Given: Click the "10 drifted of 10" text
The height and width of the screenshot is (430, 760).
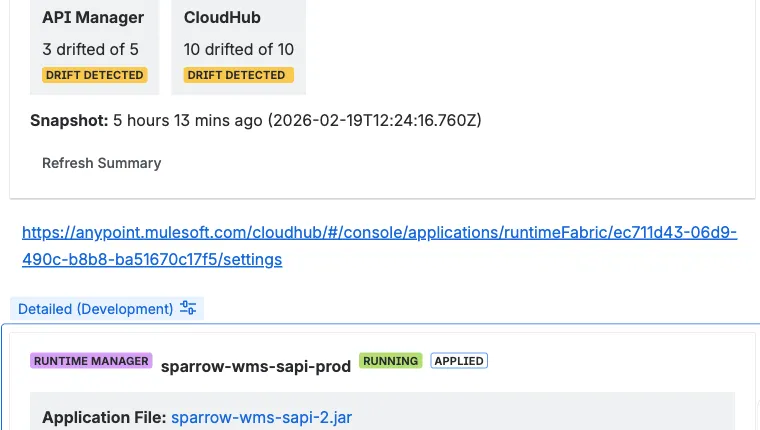Looking at the screenshot, I should [x=238, y=49].
